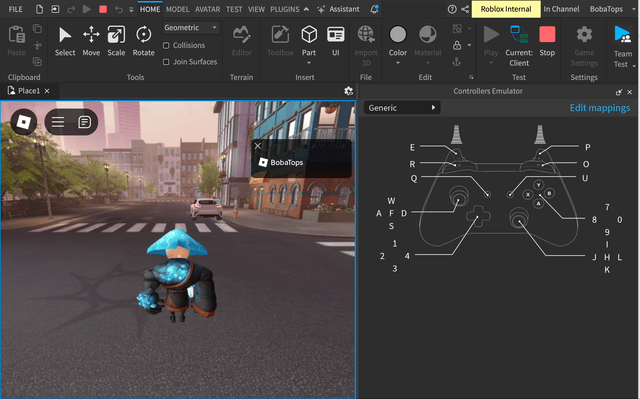640x399 pixels.
Task: Open the Toolbox
Action: 280,41
